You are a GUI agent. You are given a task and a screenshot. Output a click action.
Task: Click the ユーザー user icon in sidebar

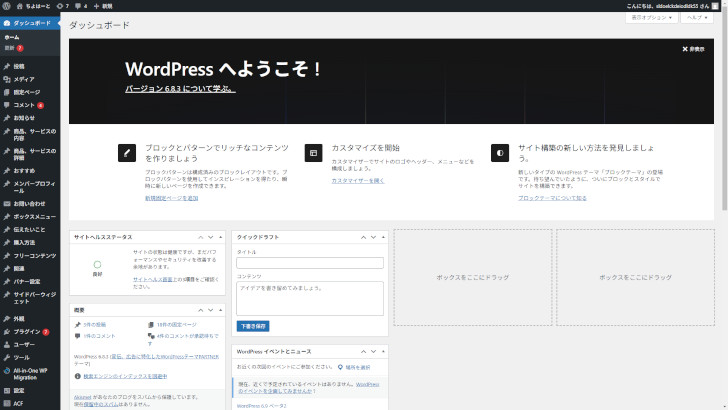6,345
